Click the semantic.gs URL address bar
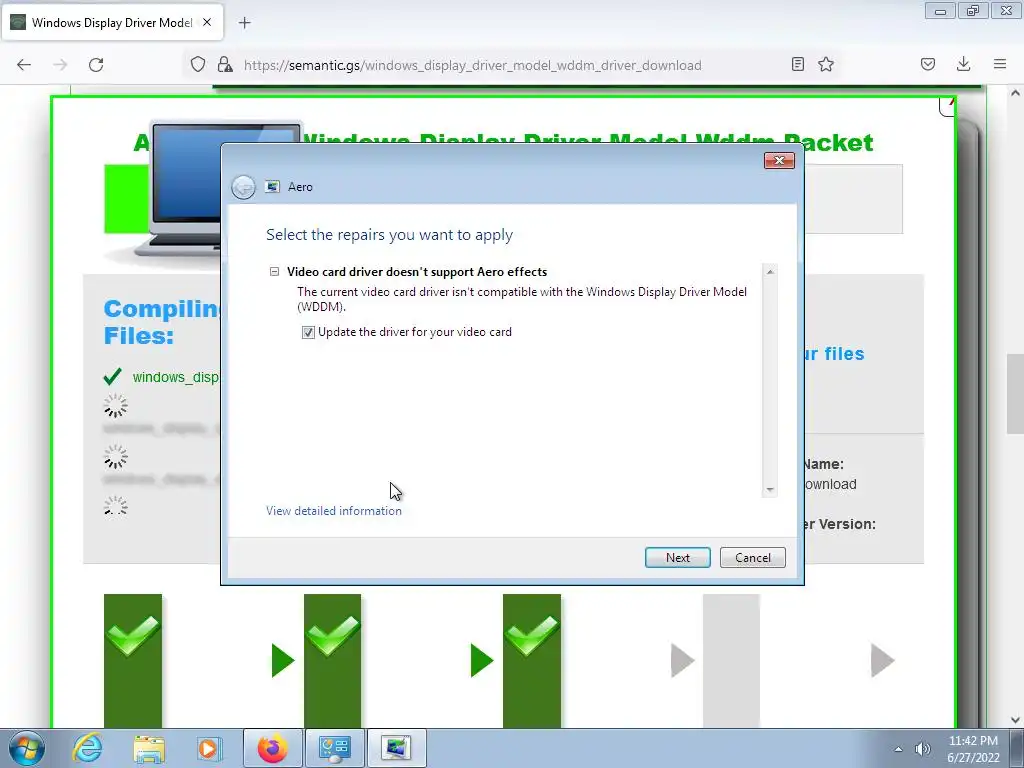1024x768 pixels. (x=473, y=65)
